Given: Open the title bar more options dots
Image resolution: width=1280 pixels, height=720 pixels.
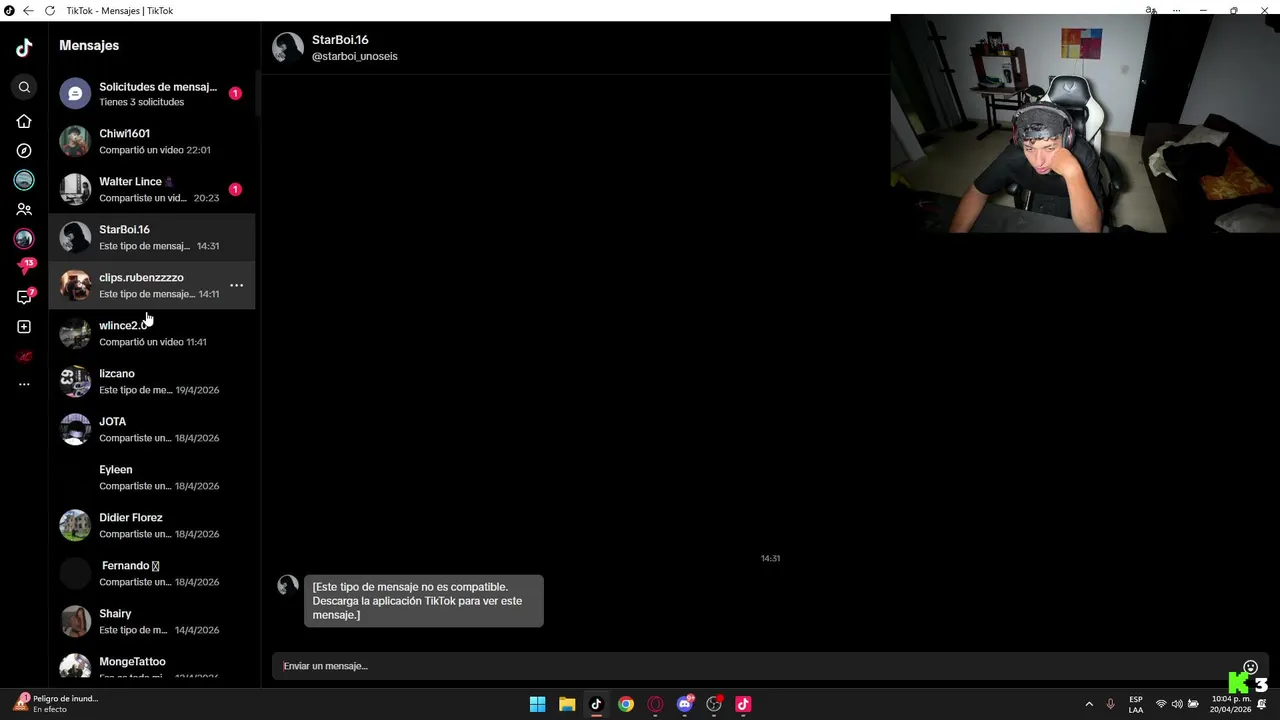Looking at the screenshot, I should point(1176,10).
